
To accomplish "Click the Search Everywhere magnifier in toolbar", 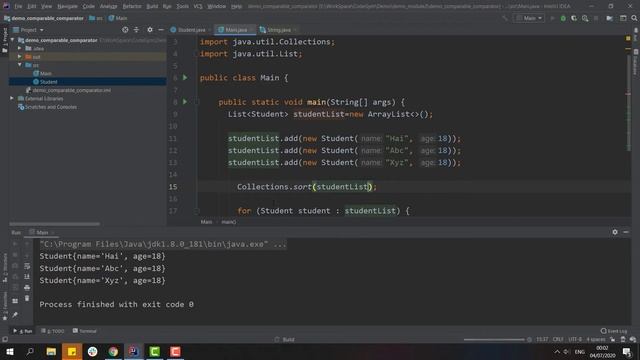I will pos(634,18).
